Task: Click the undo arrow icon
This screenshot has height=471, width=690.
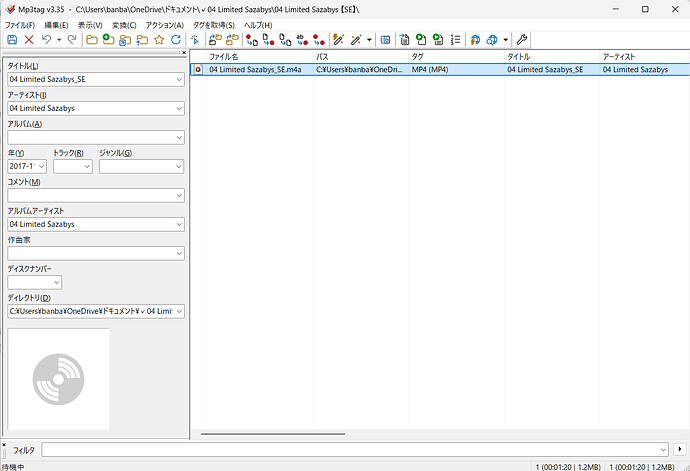Action: click(46, 40)
